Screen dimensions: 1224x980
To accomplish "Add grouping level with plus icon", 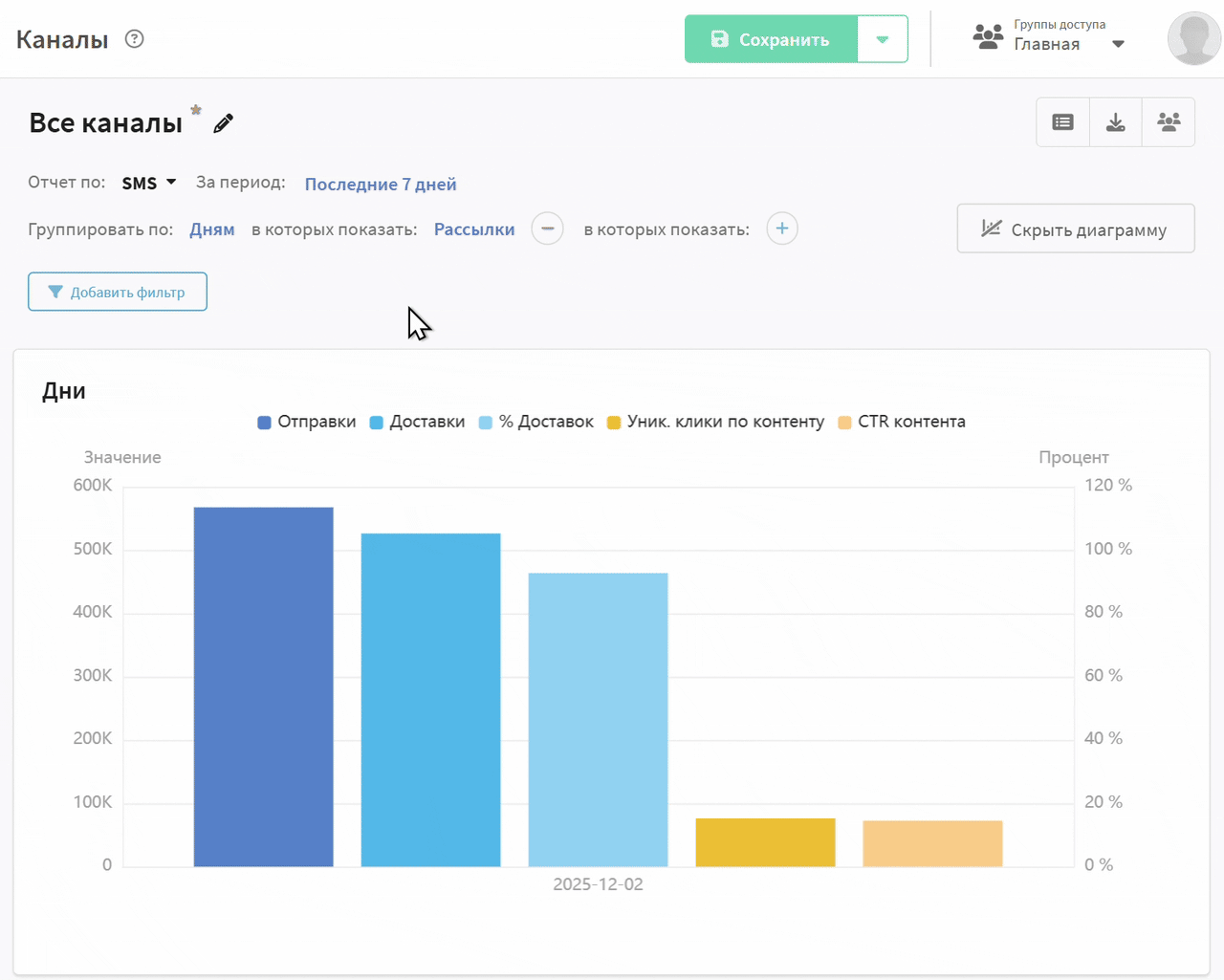I will (x=781, y=229).
